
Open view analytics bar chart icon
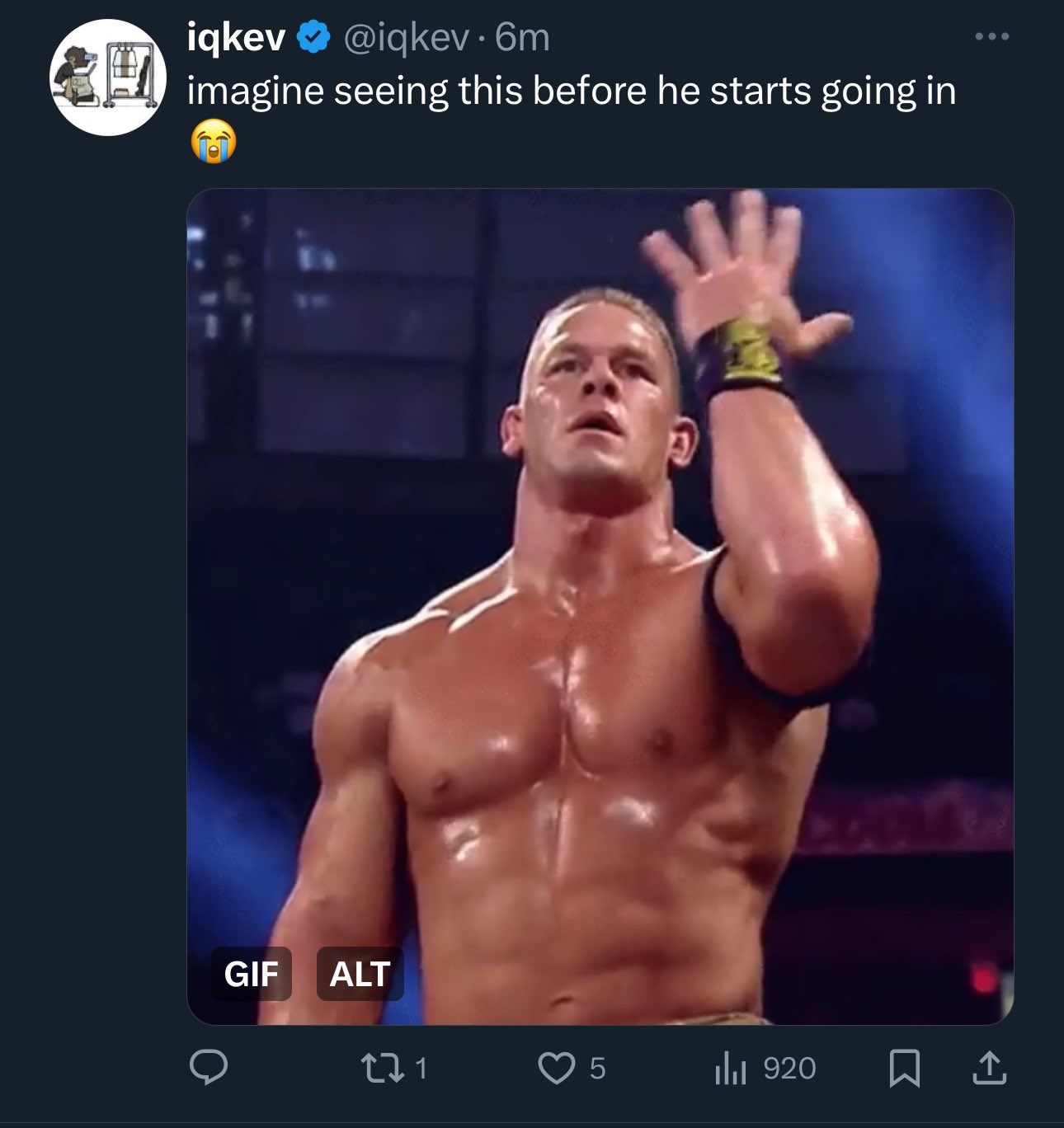[x=730, y=1069]
